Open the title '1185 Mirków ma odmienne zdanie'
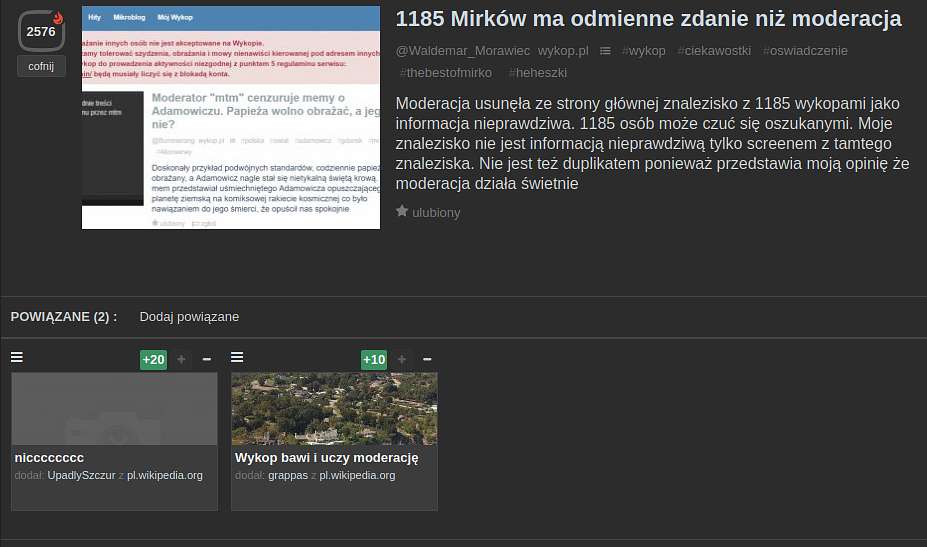Screen dimensions: 927x547 (x=649, y=19)
